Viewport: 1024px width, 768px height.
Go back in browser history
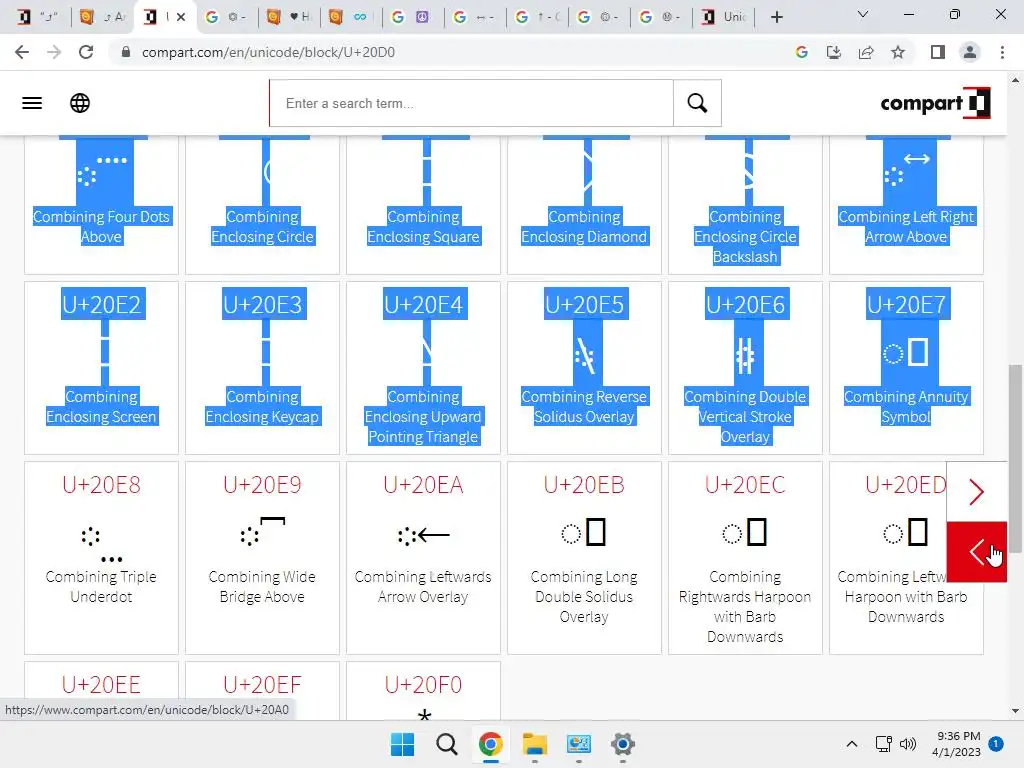click(x=22, y=52)
